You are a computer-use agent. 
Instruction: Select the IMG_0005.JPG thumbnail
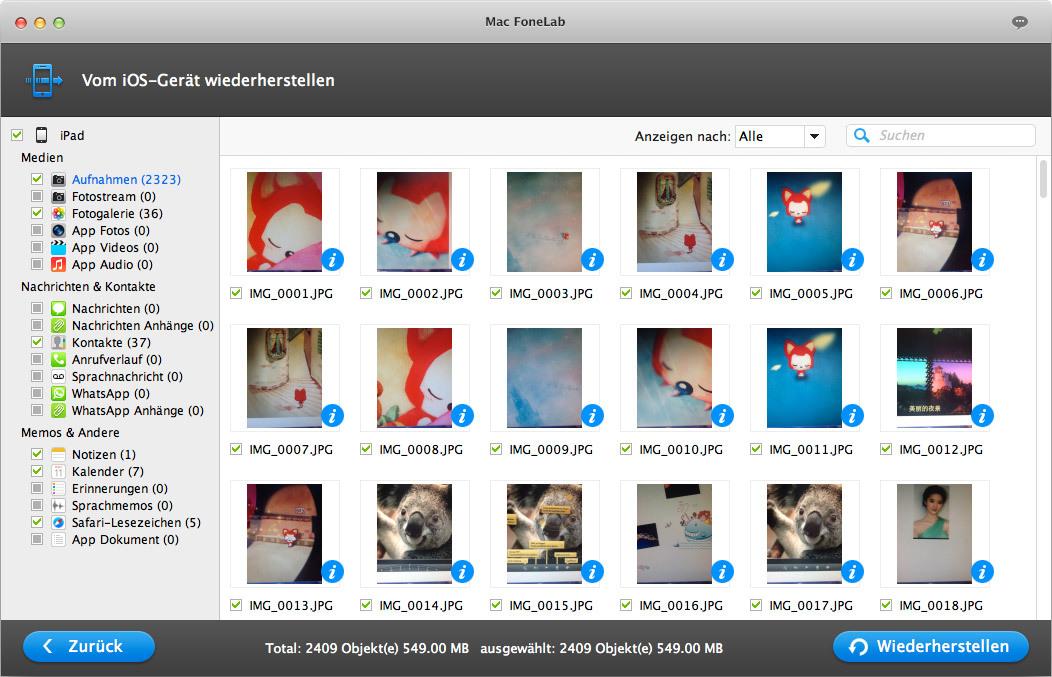pos(804,222)
